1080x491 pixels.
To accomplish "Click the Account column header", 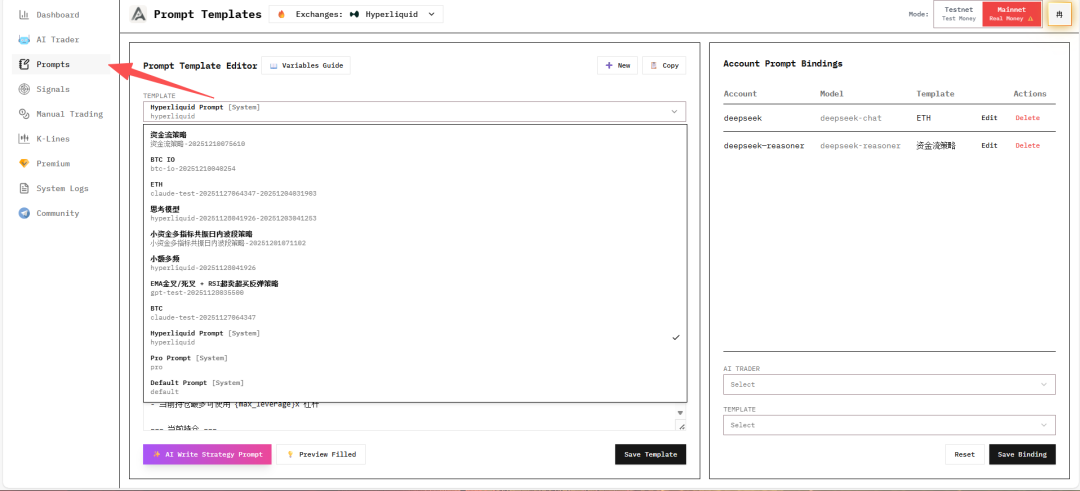I will tap(740, 94).
